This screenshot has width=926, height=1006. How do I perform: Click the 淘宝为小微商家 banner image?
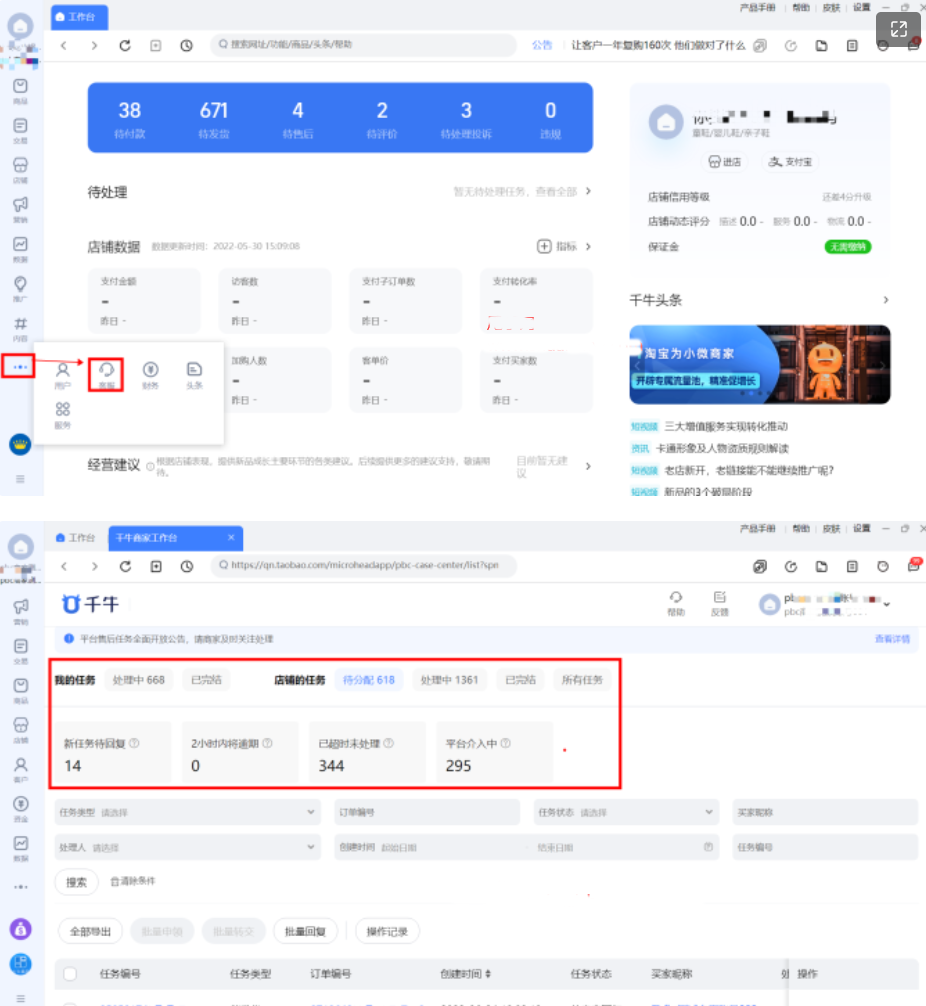759,364
